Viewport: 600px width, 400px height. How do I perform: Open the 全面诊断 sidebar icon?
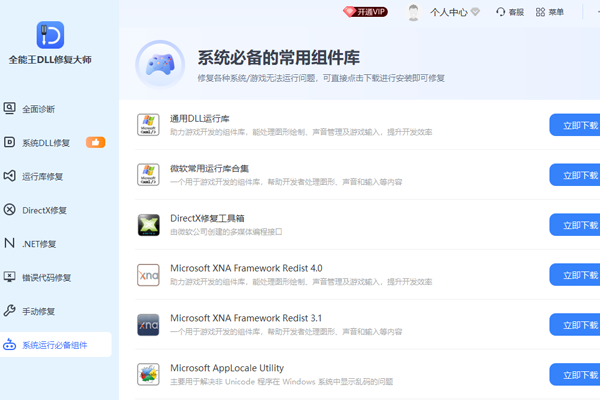(10, 108)
